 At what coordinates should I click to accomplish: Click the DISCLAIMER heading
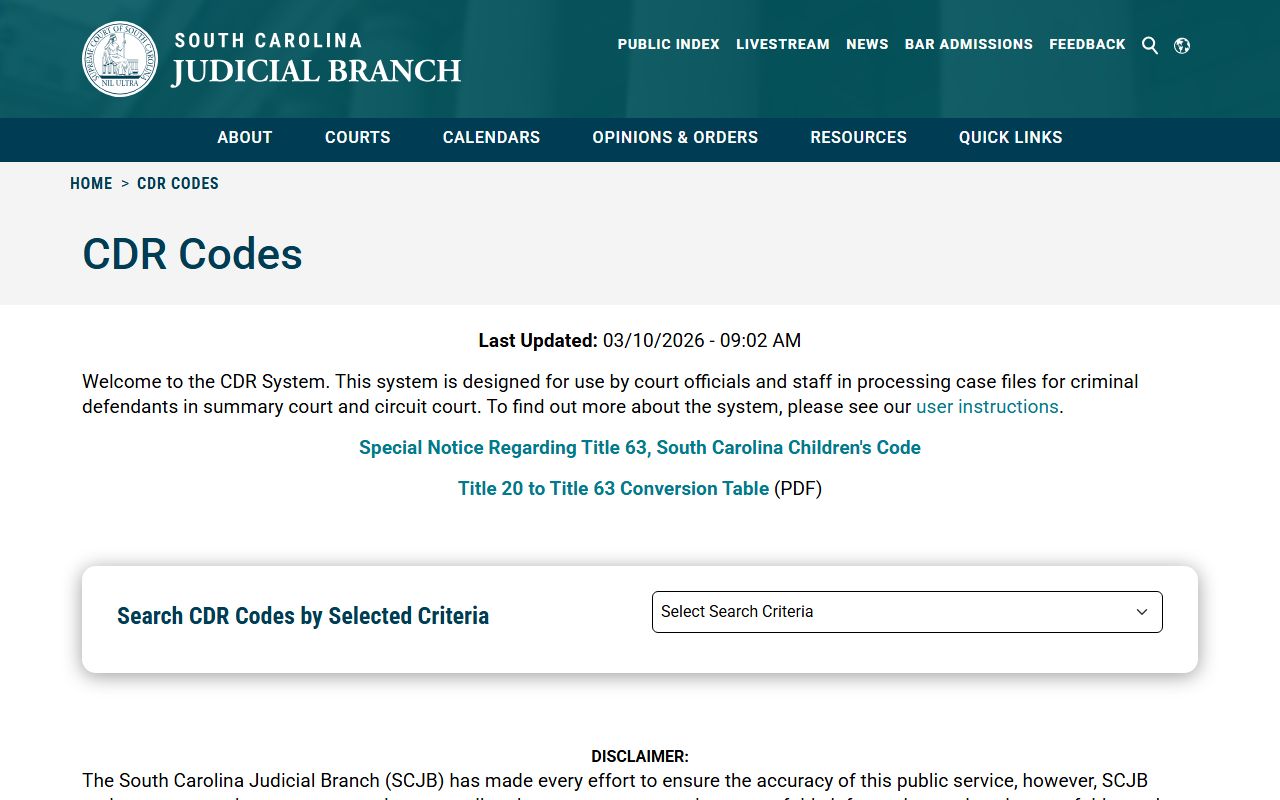click(x=640, y=757)
